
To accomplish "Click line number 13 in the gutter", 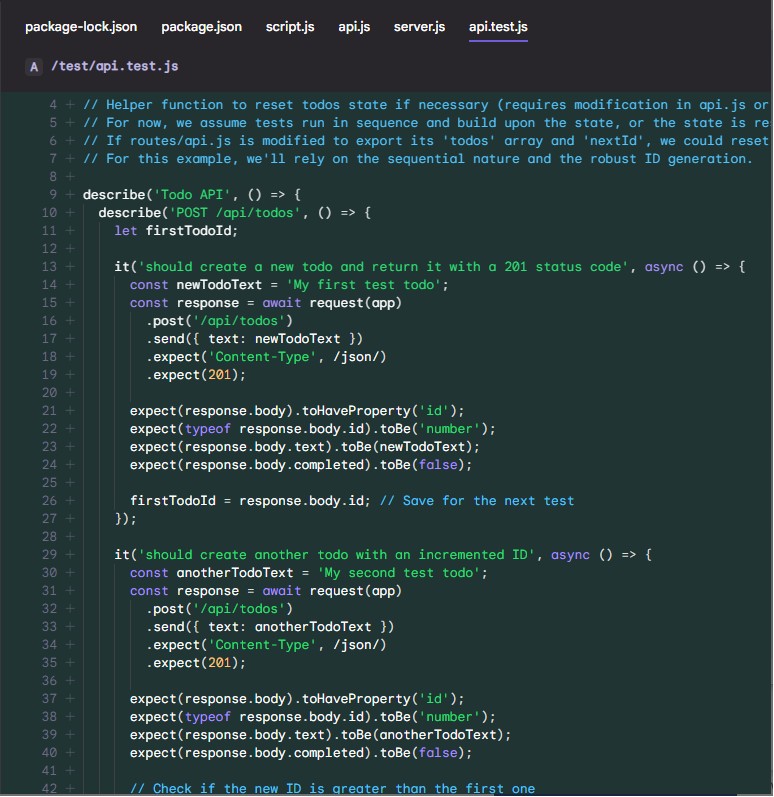I will tap(49, 267).
